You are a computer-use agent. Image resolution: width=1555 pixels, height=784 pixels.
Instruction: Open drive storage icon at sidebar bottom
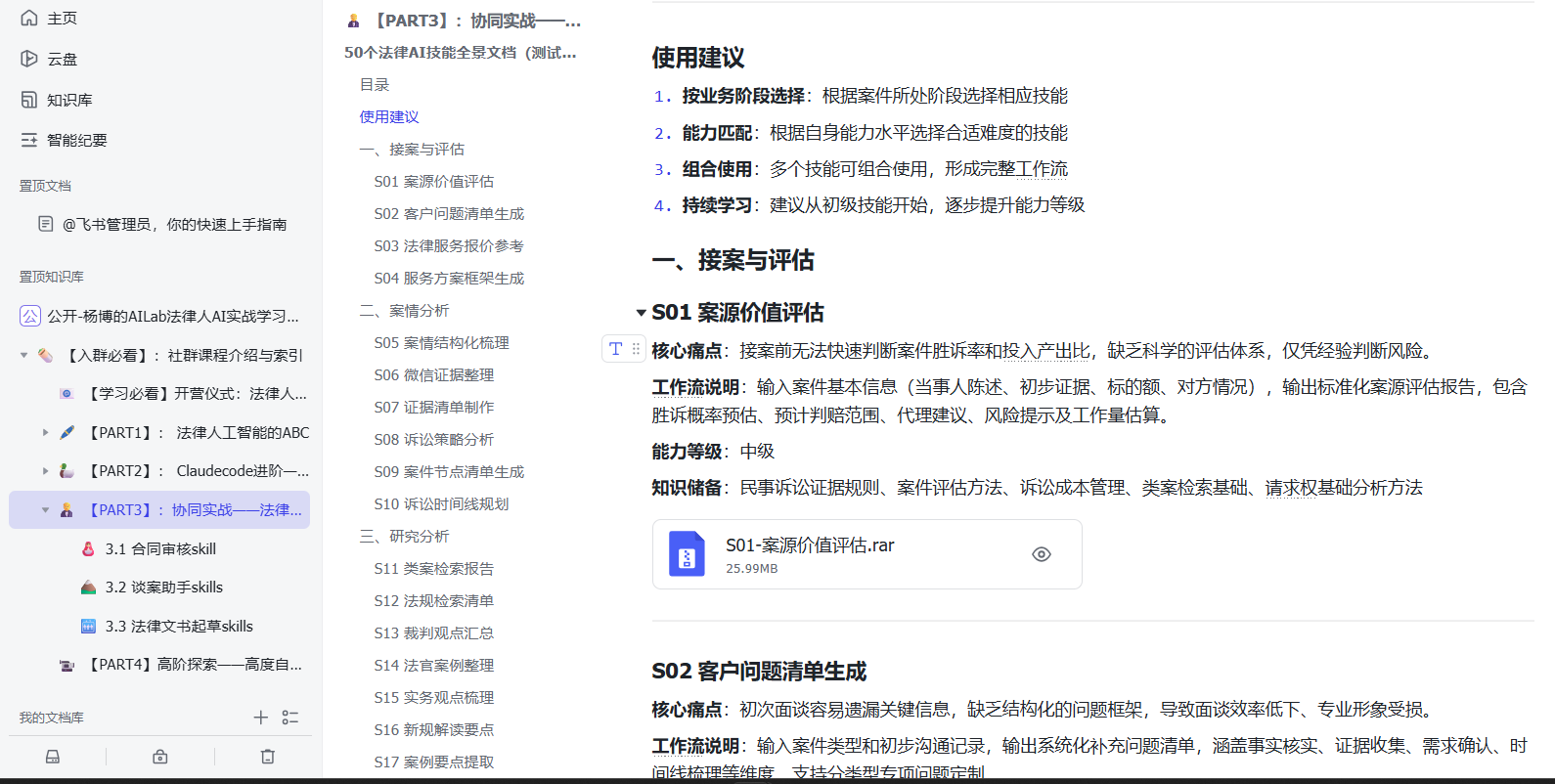click(53, 757)
